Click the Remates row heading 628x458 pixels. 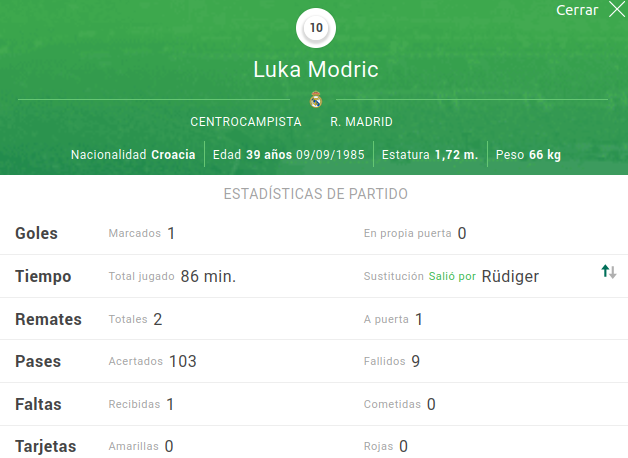tap(48, 319)
